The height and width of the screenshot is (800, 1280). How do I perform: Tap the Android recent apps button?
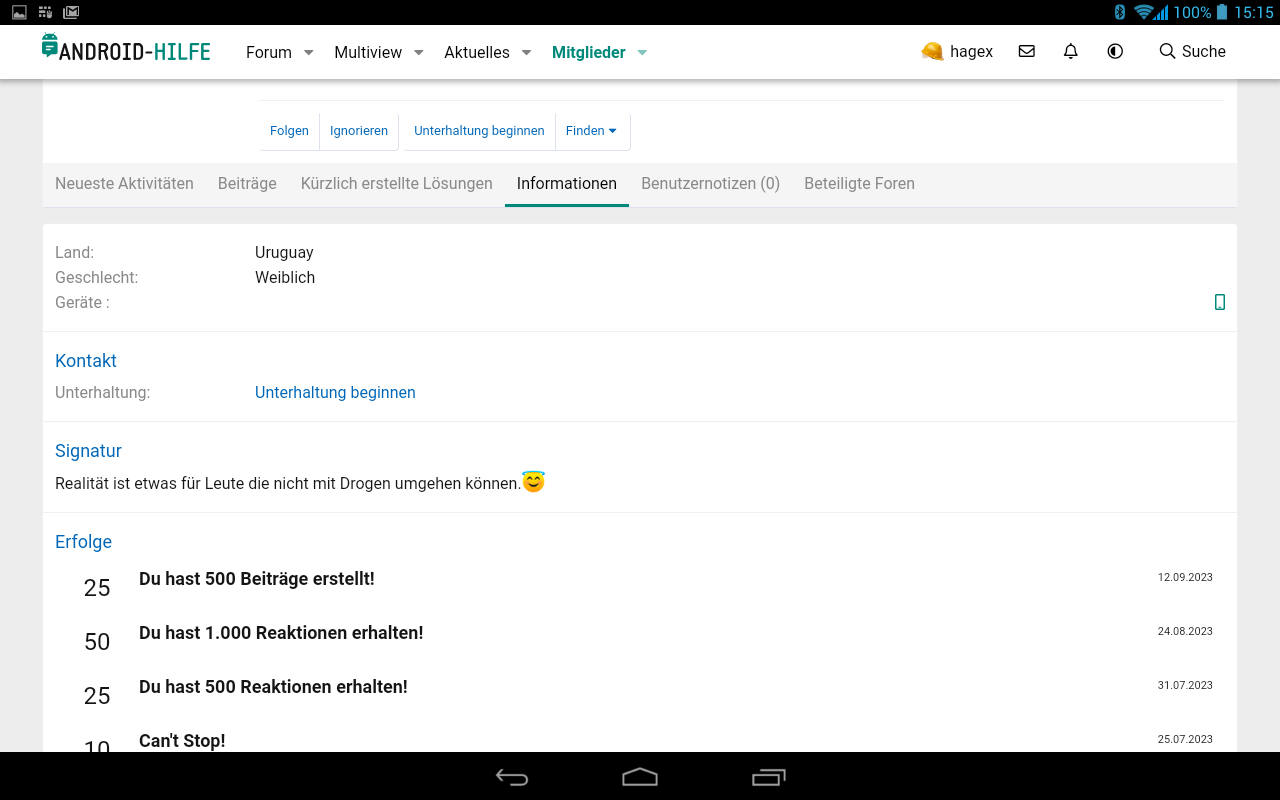(768, 777)
